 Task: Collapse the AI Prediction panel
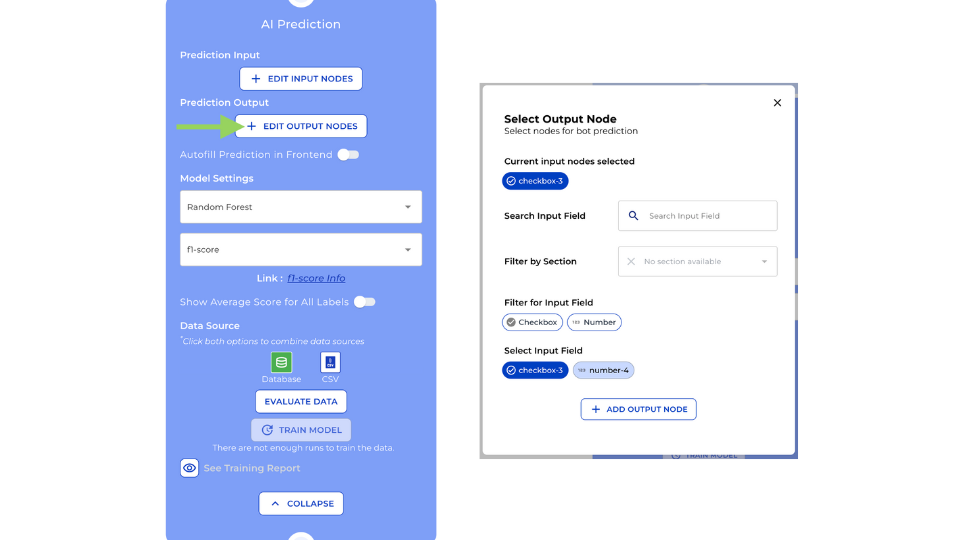click(301, 504)
